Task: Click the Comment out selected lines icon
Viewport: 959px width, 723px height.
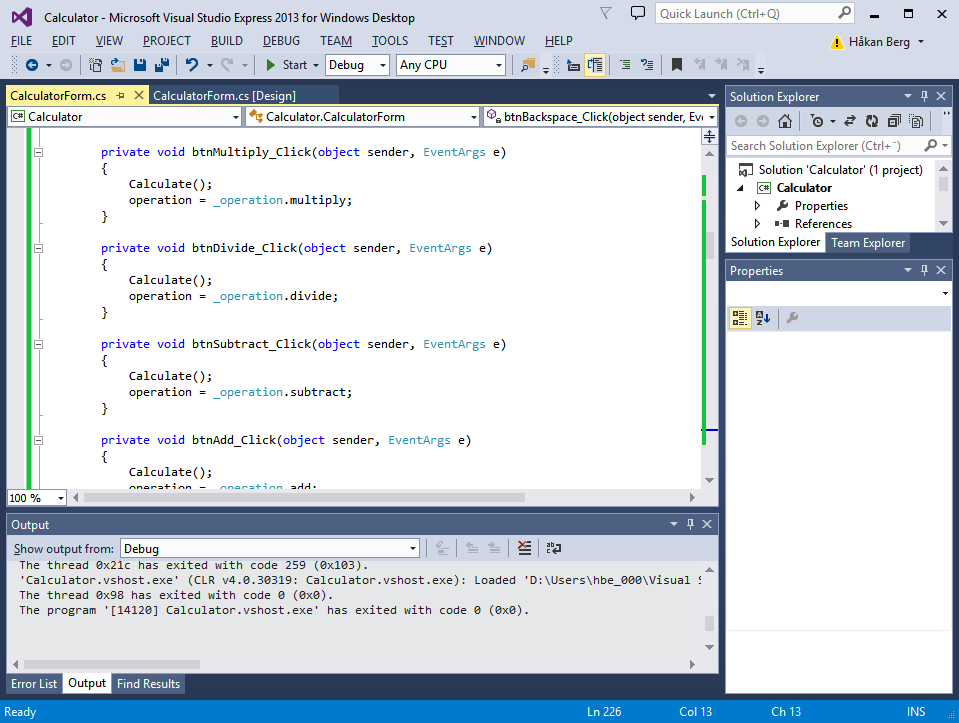Action: pos(625,65)
